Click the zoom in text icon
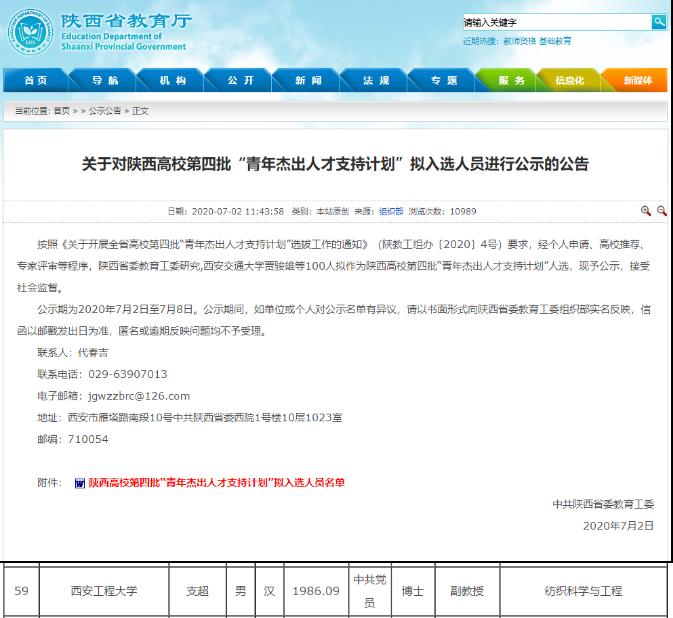This screenshot has width=673, height=618. coord(646,211)
